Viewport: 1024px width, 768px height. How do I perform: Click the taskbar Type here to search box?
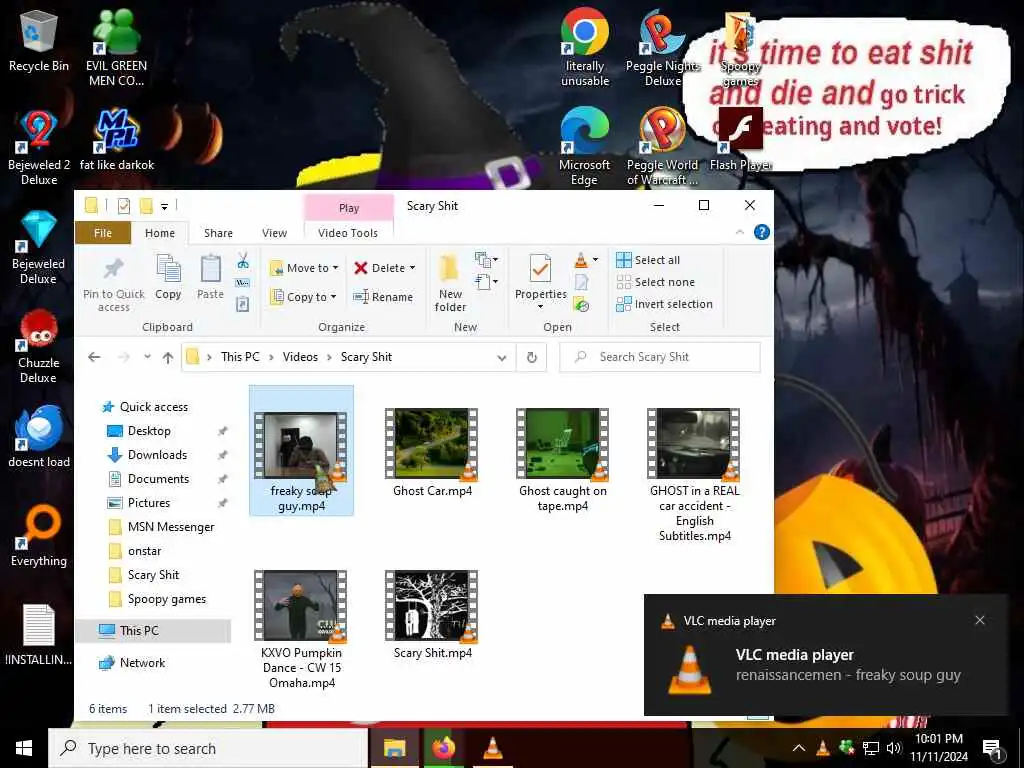(208, 748)
